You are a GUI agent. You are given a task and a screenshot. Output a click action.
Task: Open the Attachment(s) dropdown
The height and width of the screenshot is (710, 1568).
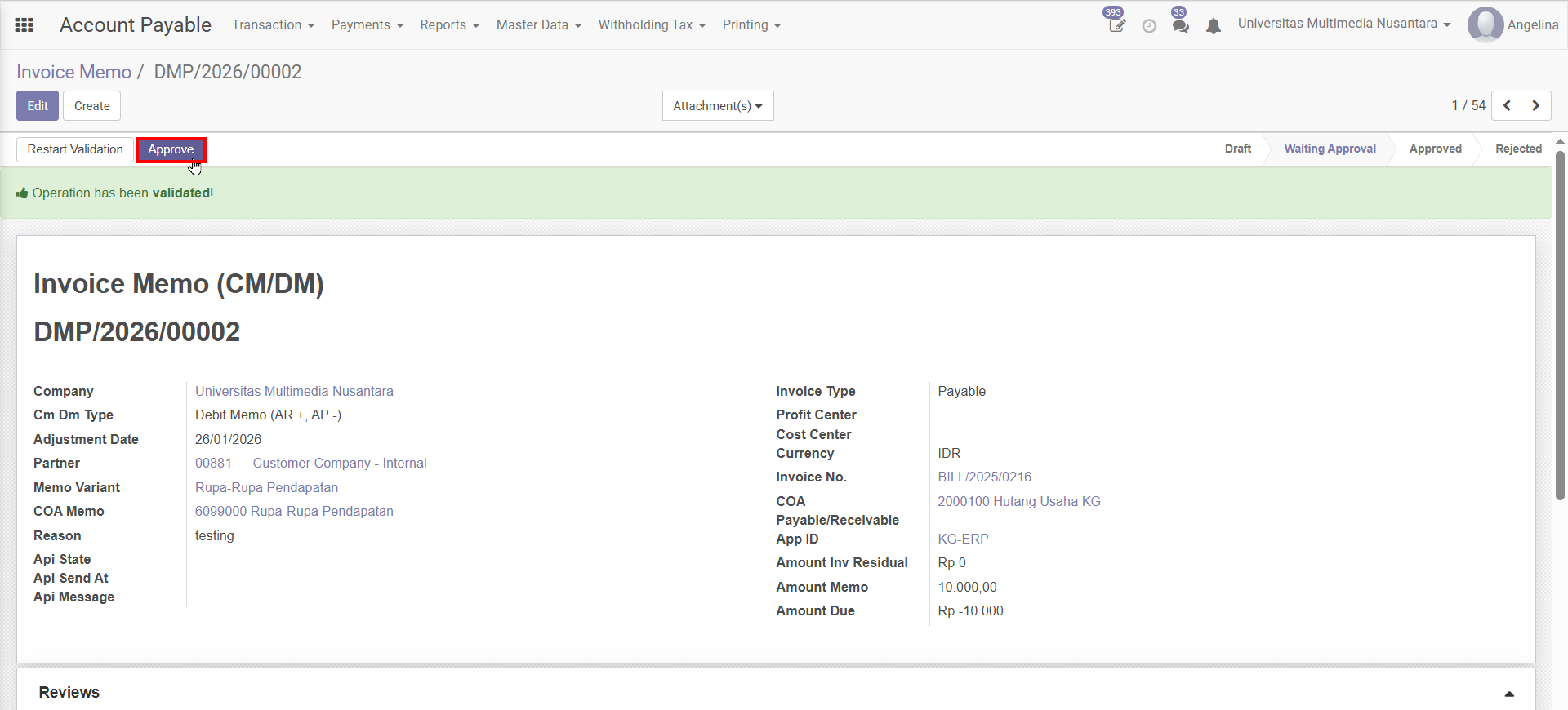pos(717,106)
